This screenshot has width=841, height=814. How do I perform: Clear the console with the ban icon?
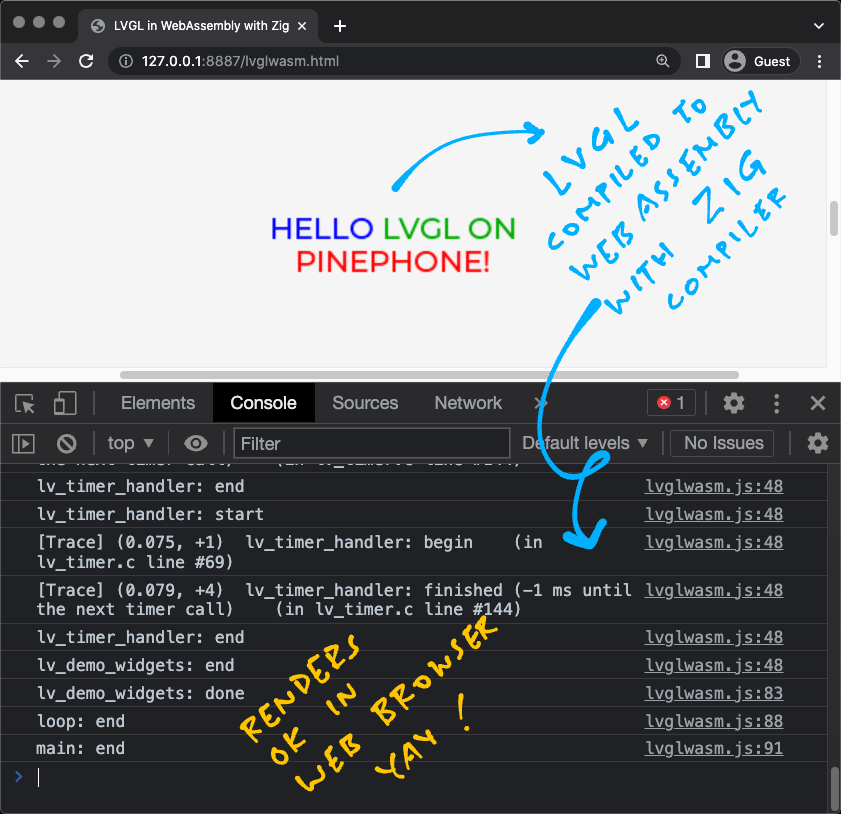[66, 443]
